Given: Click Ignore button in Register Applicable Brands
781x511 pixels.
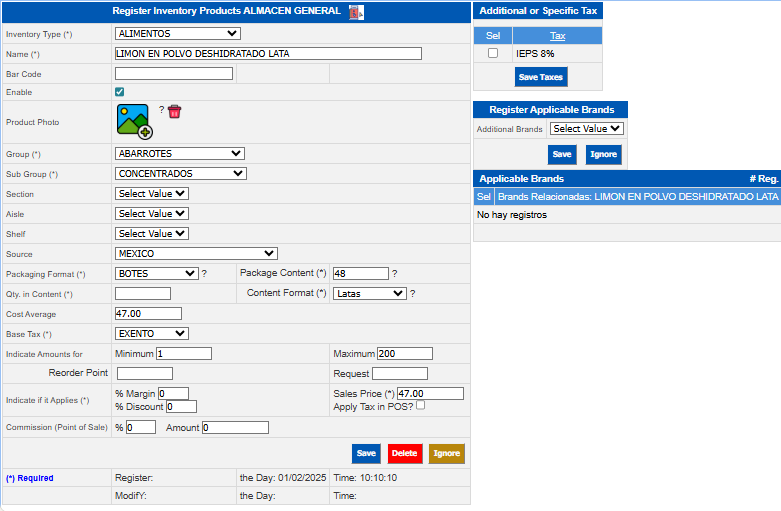Looking at the screenshot, I should (603, 155).
